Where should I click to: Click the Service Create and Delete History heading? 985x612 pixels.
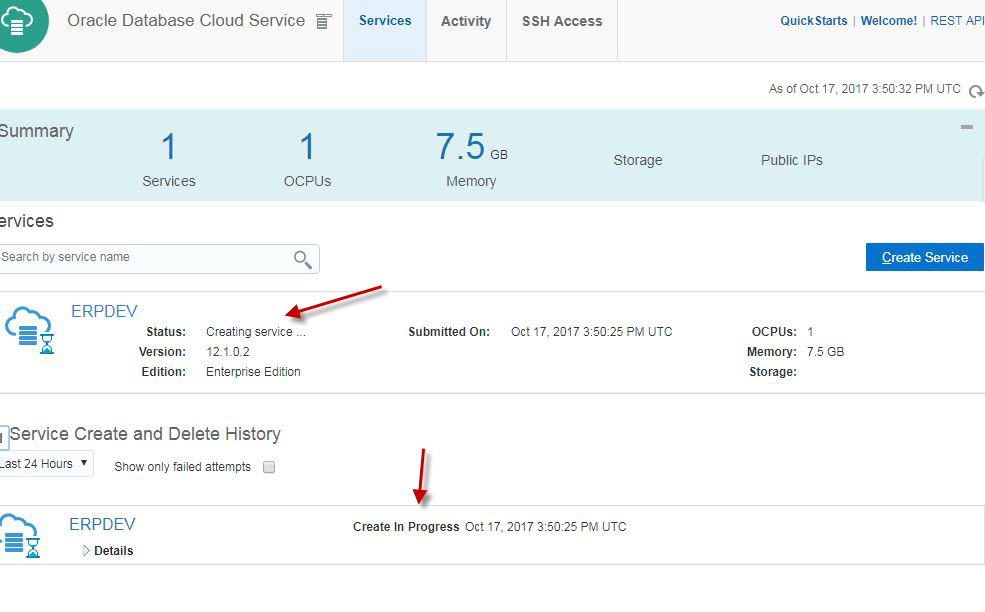point(145,434)
